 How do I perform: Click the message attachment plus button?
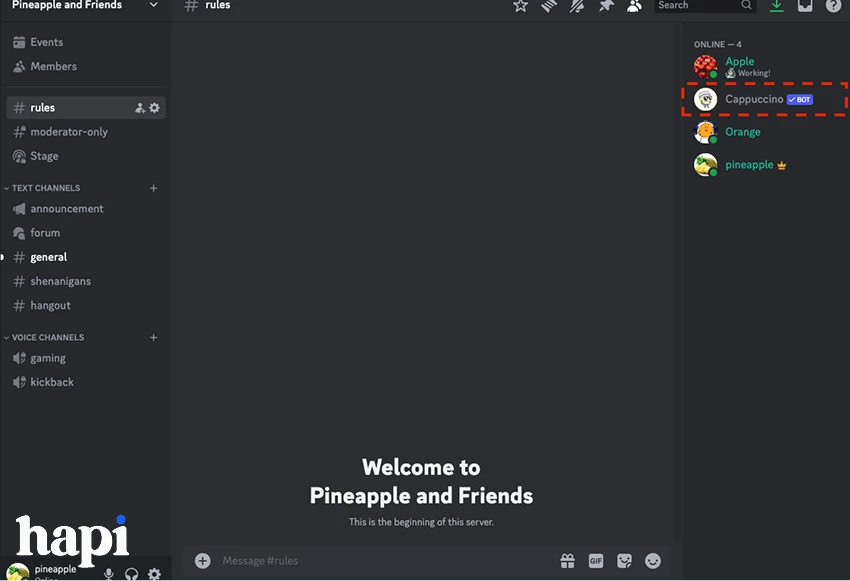pos(203,561)
